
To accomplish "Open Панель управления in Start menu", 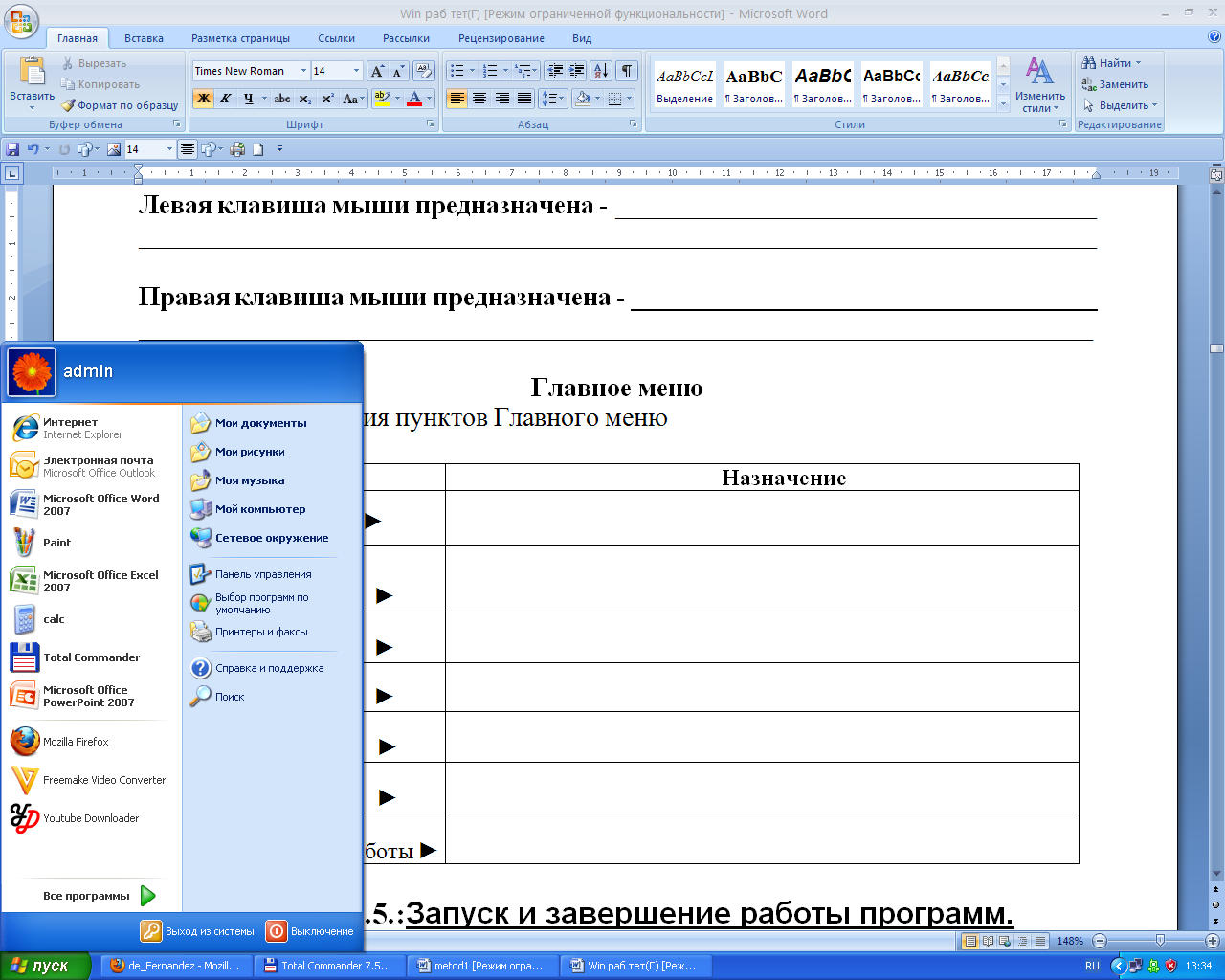I will pos(263,574).
